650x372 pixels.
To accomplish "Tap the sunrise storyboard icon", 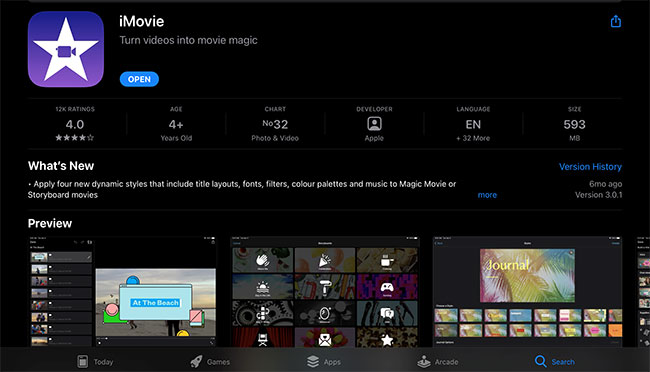I will 262,287.
